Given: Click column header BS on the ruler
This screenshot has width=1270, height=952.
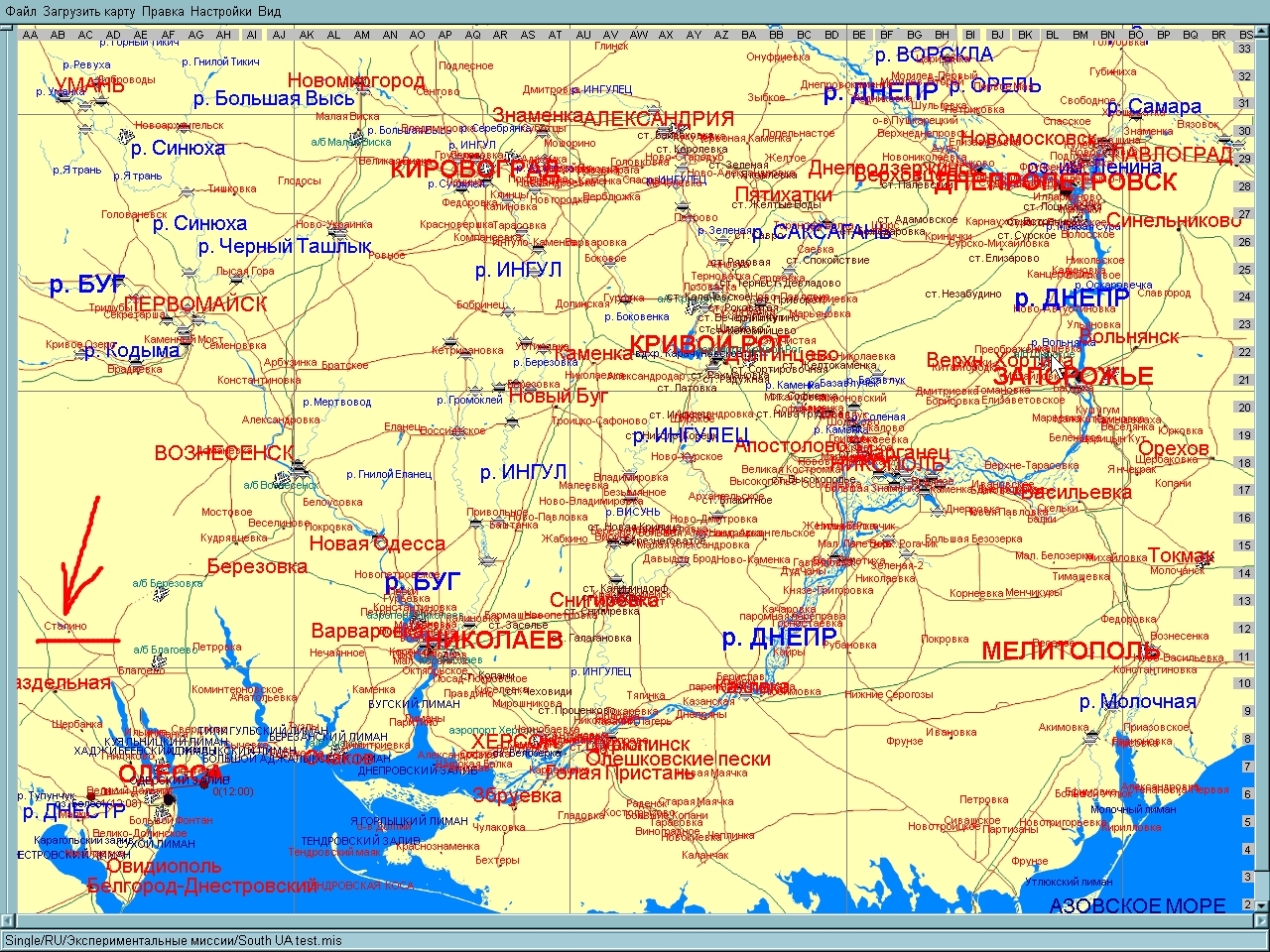Looking at the screenshot, I should pos(1246,35).
